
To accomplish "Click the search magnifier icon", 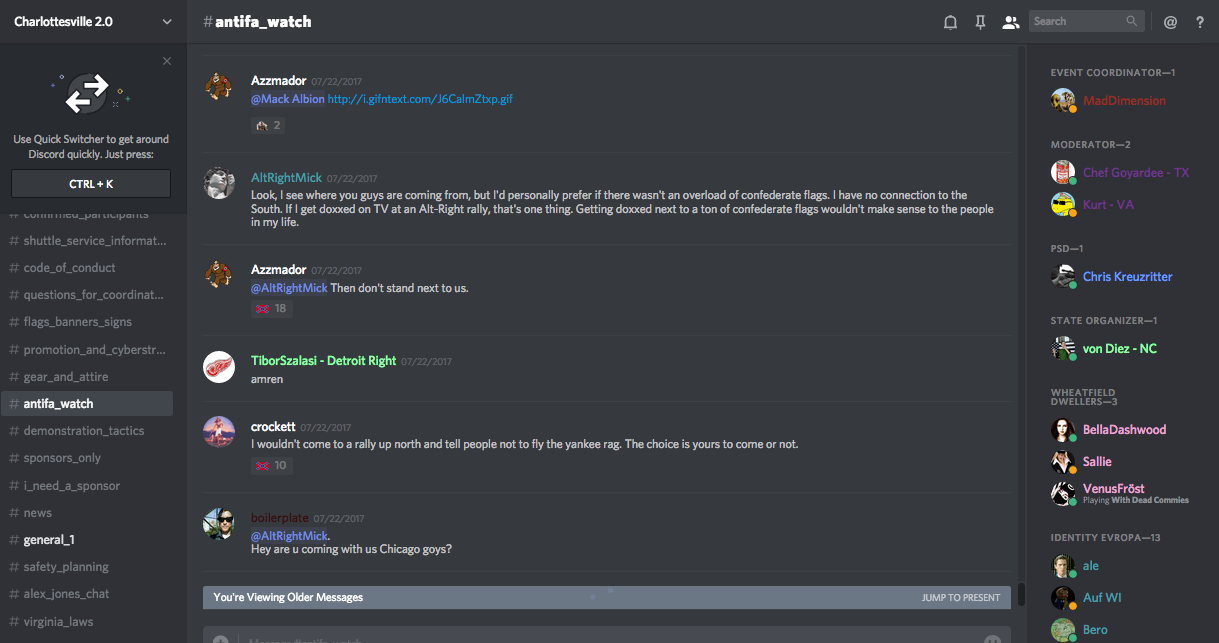I will 1132,21.
